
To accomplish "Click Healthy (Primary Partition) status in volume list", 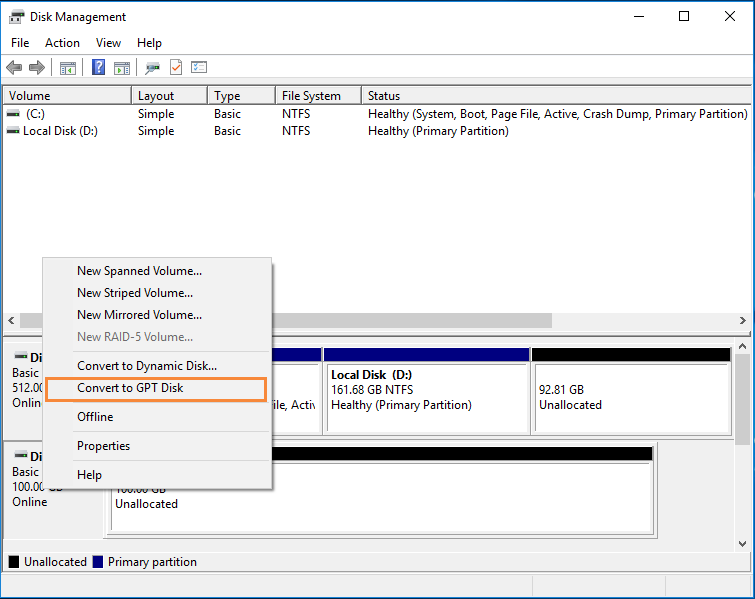I will coord(438,130).
